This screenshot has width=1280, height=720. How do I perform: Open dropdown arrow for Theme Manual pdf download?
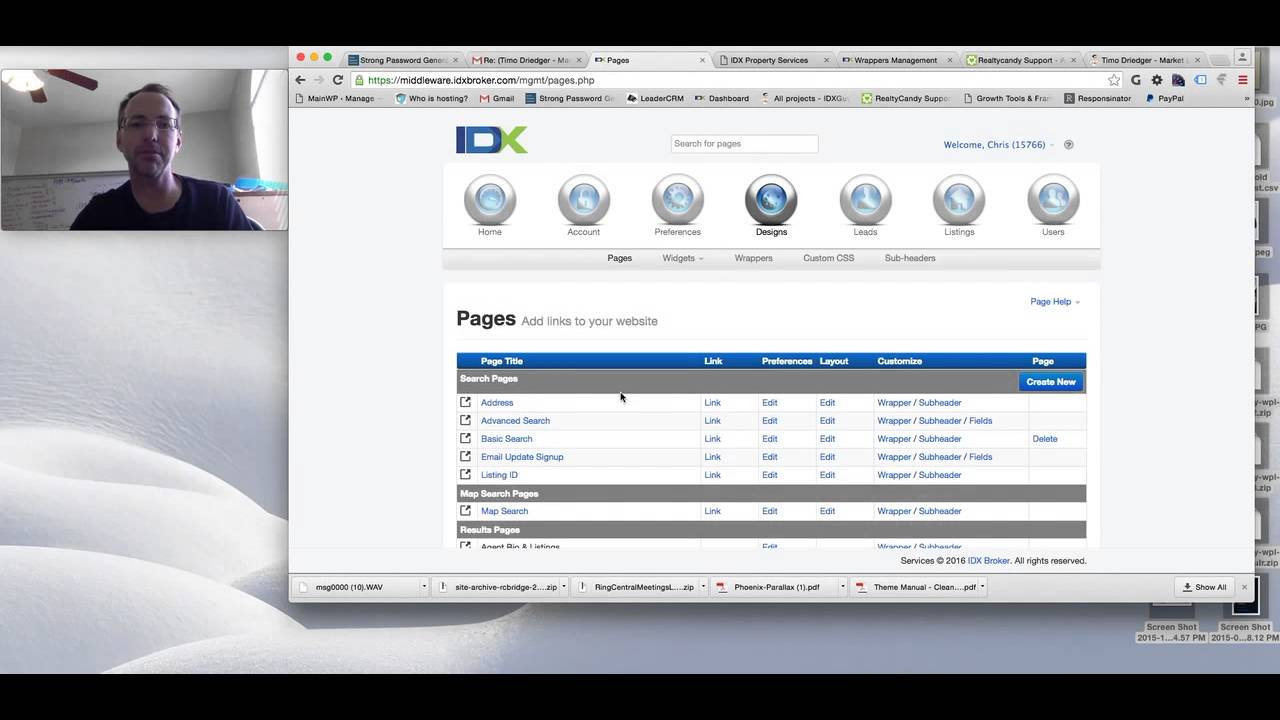tap(982, 587)
